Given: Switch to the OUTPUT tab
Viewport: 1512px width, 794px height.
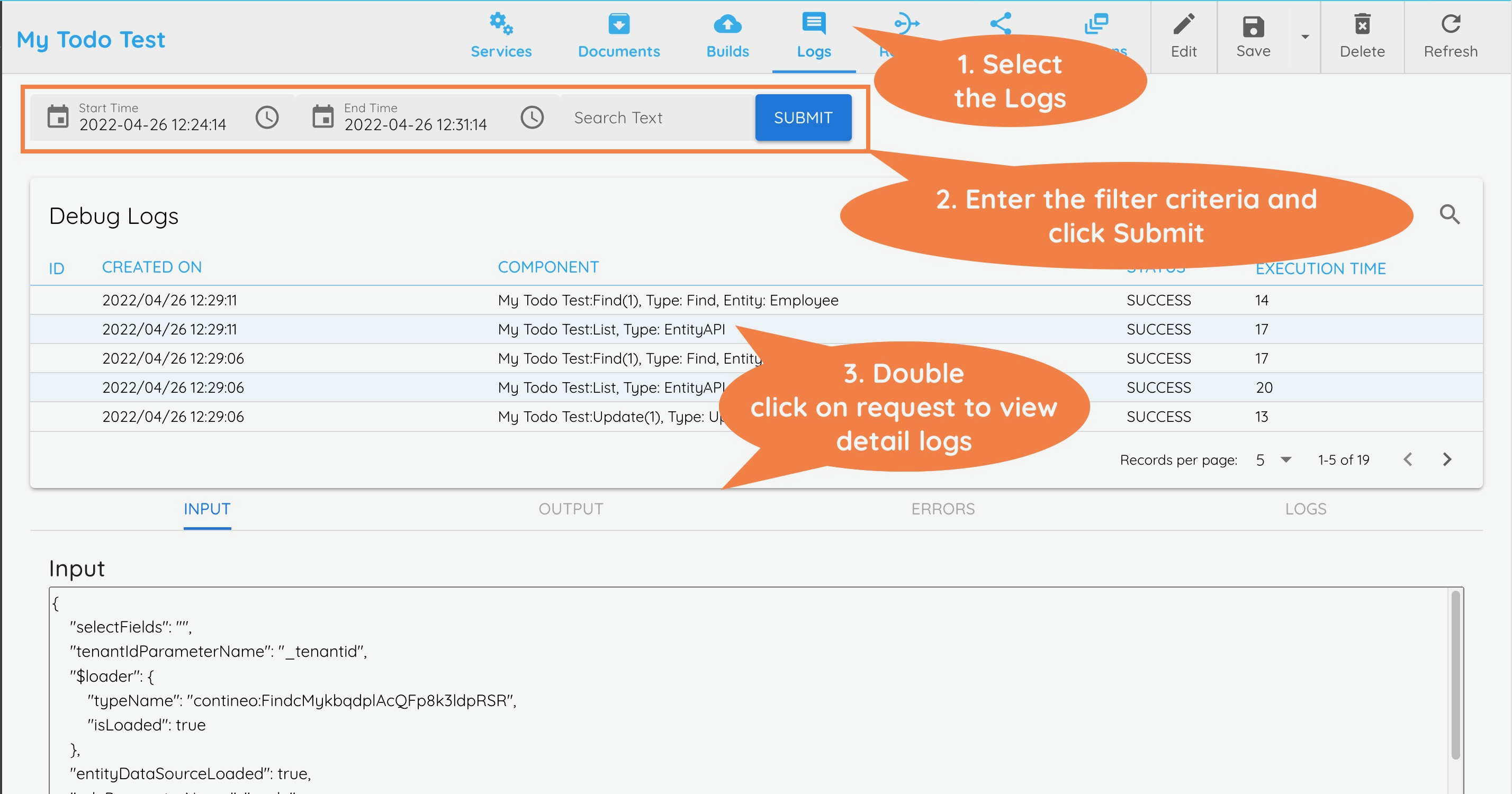Looking at the screenshot, I should 571,509.
